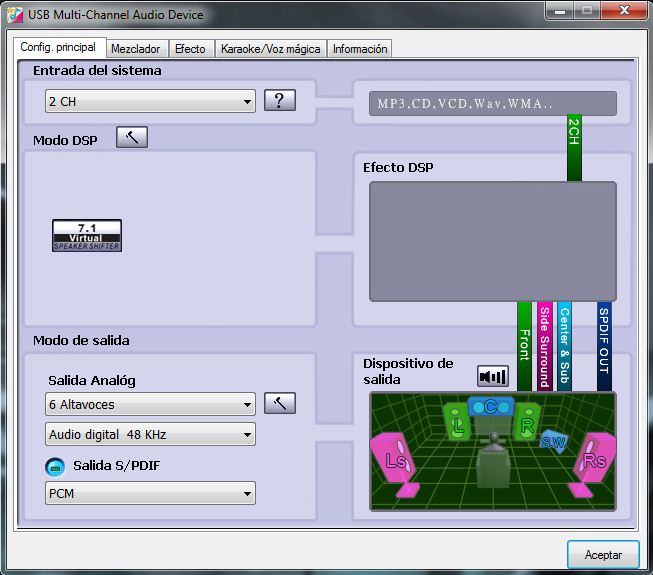The height and width of the screenshot is (575, 653).
Task: Click the 7.1 Virtual Speaker Shifter icon
Action: (87, 235)
